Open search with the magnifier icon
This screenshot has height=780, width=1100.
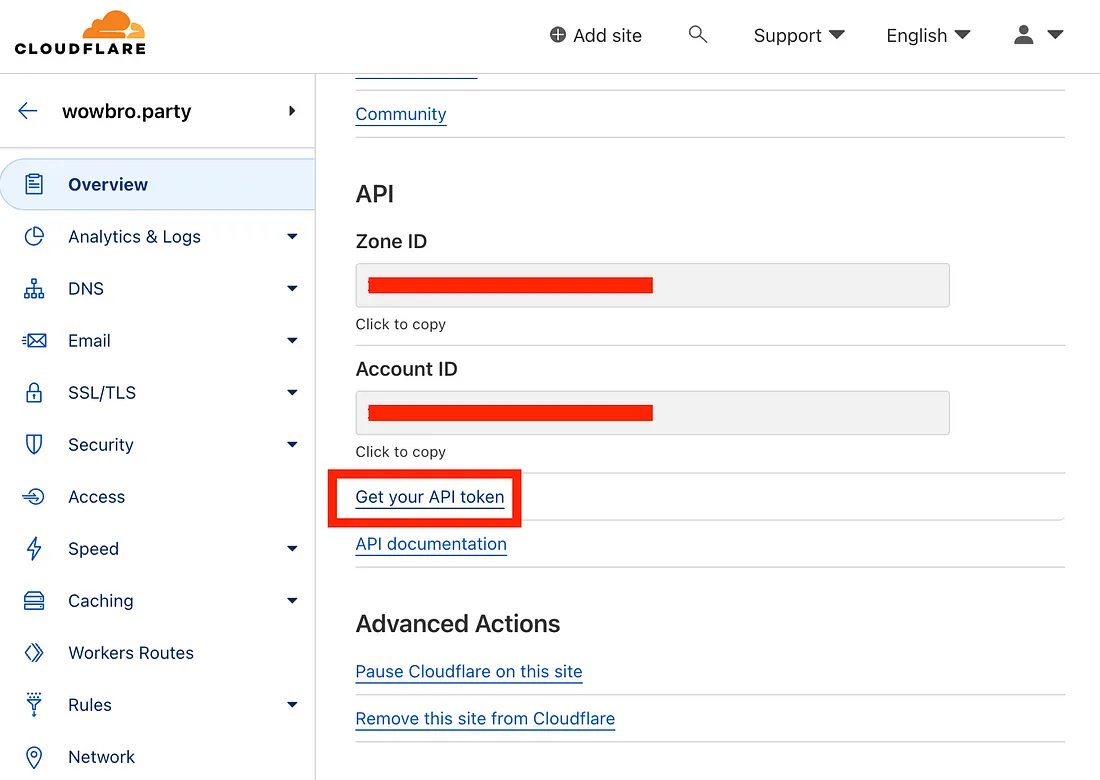pyautogui.click(x=697, y=34)
